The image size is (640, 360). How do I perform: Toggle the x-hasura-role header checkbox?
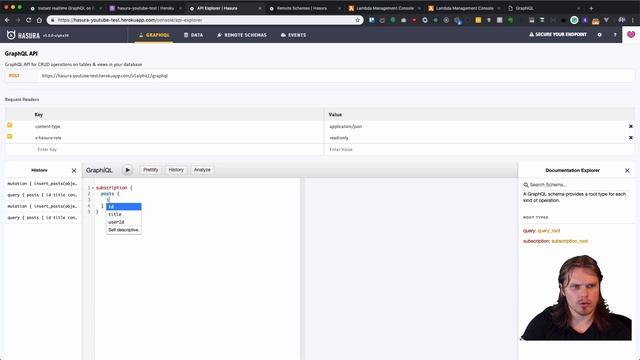click(9, 137)
